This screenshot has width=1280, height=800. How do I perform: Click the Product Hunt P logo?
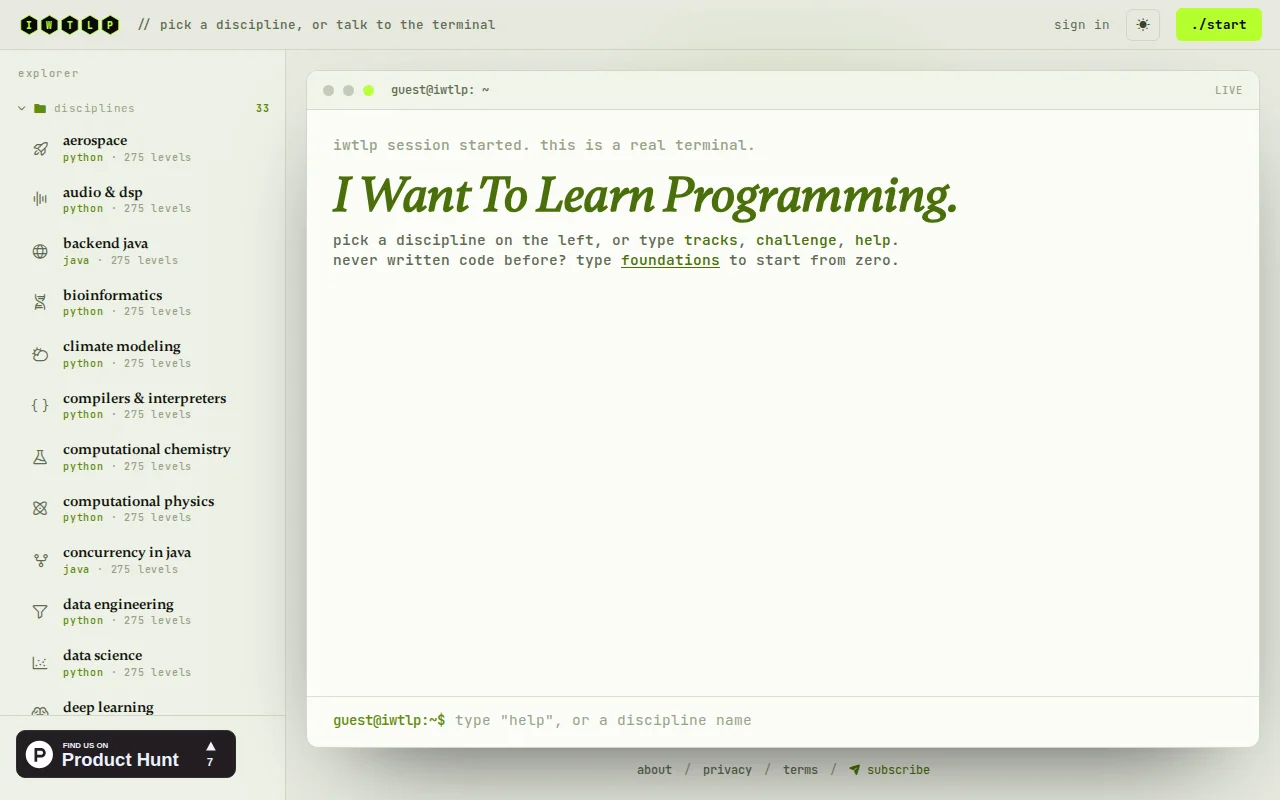[x=39, y=754]
